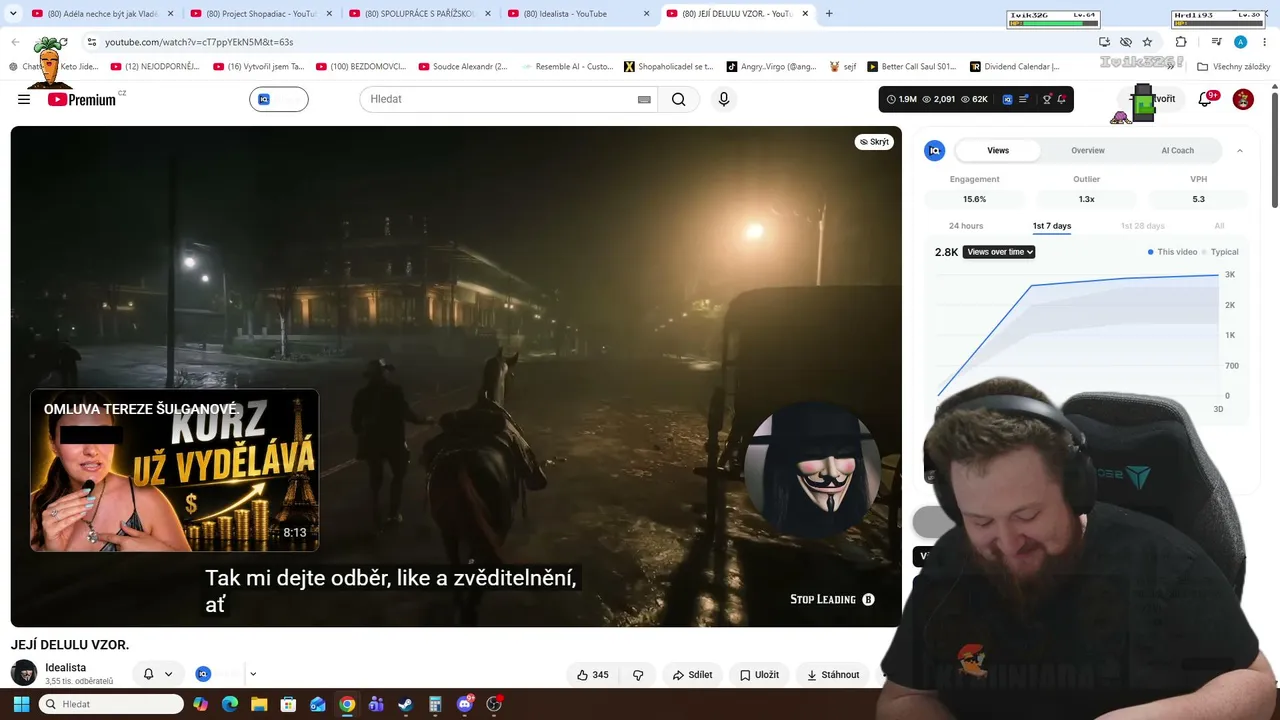
Task: Click the Guy Fawkes mask channel watermark in the video
Action: click(813, 471)
